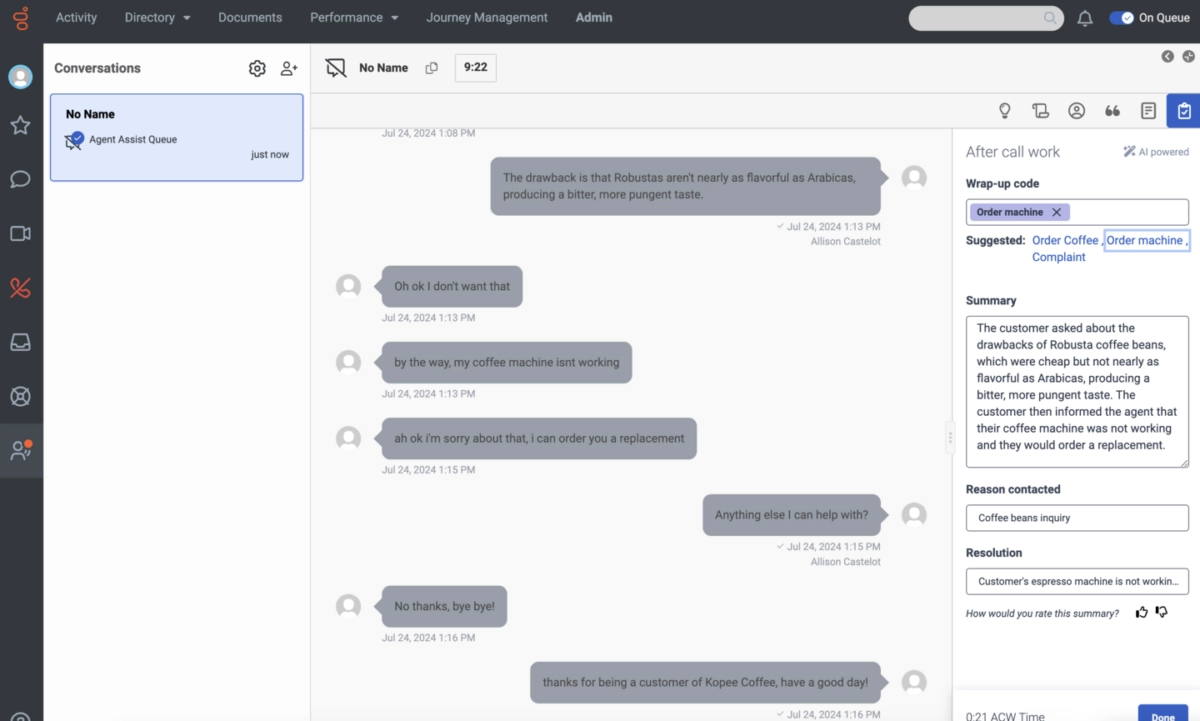Rate the summary with thumbs up
1200x721 pixels.
point(1142,612)
